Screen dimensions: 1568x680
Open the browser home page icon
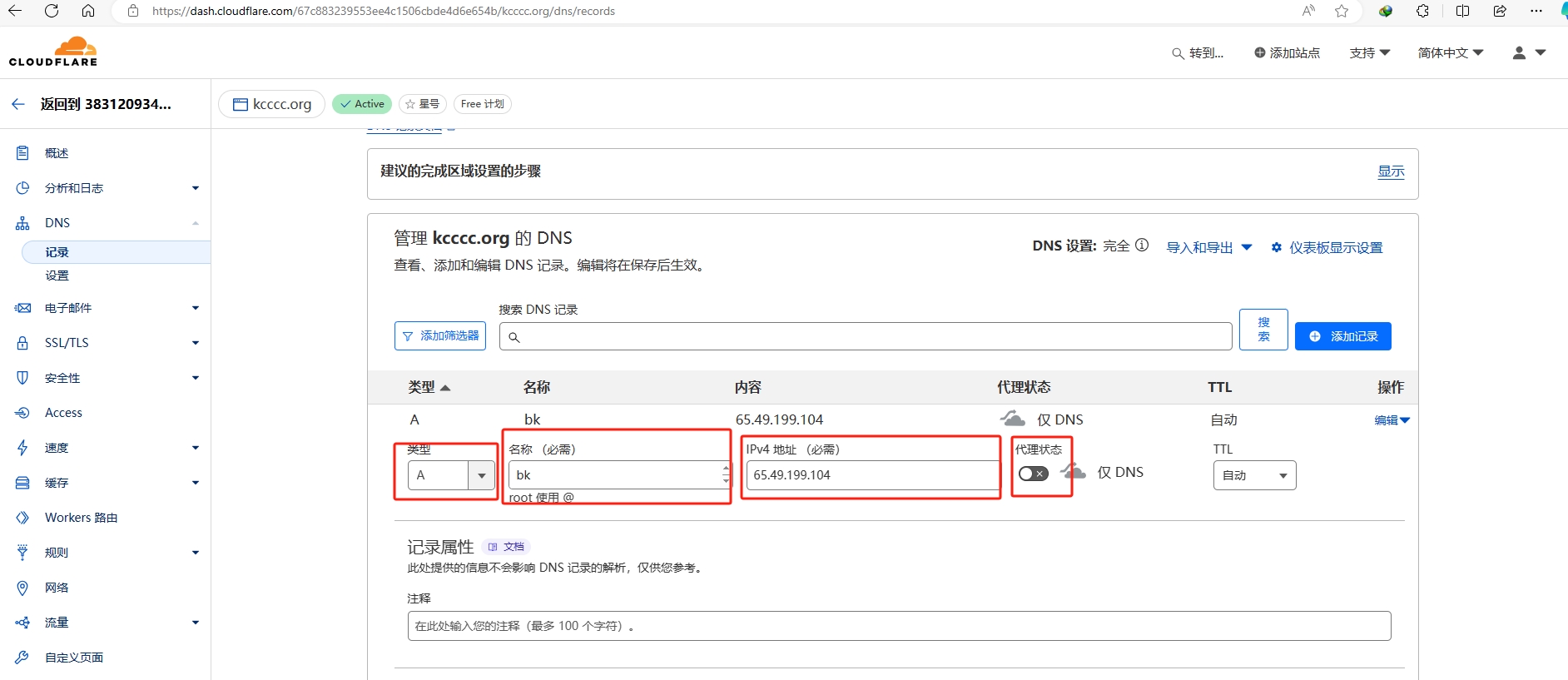click(x=88, y=11)
